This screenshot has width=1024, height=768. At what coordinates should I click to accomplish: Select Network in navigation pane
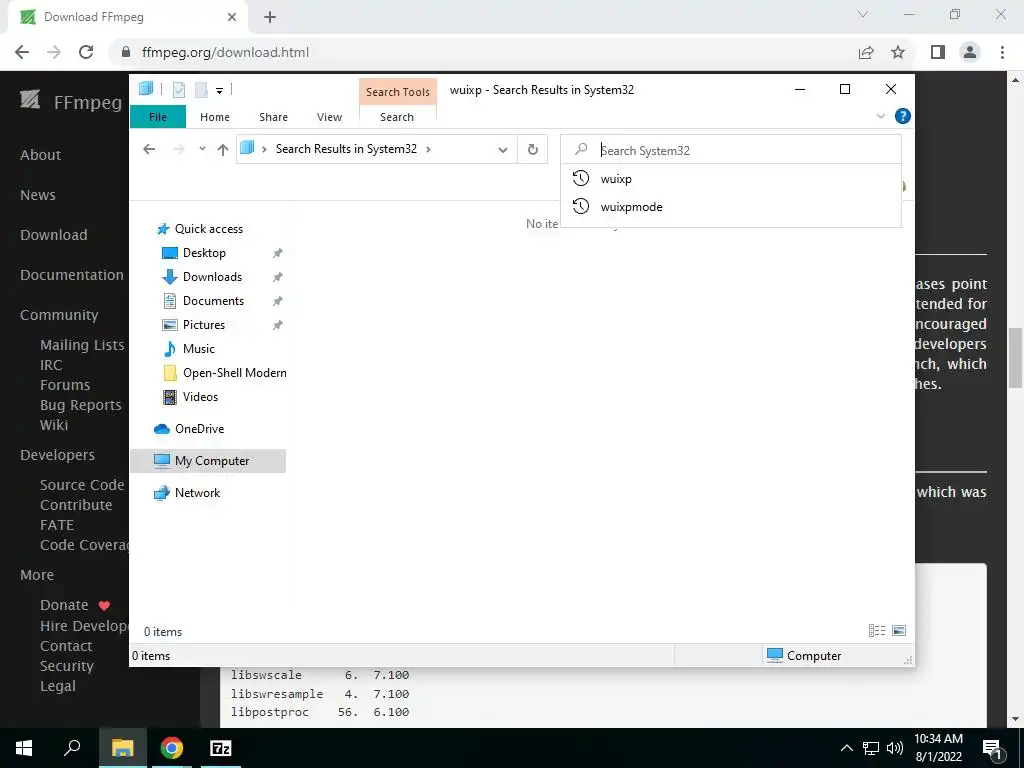(x=197, y=493)
